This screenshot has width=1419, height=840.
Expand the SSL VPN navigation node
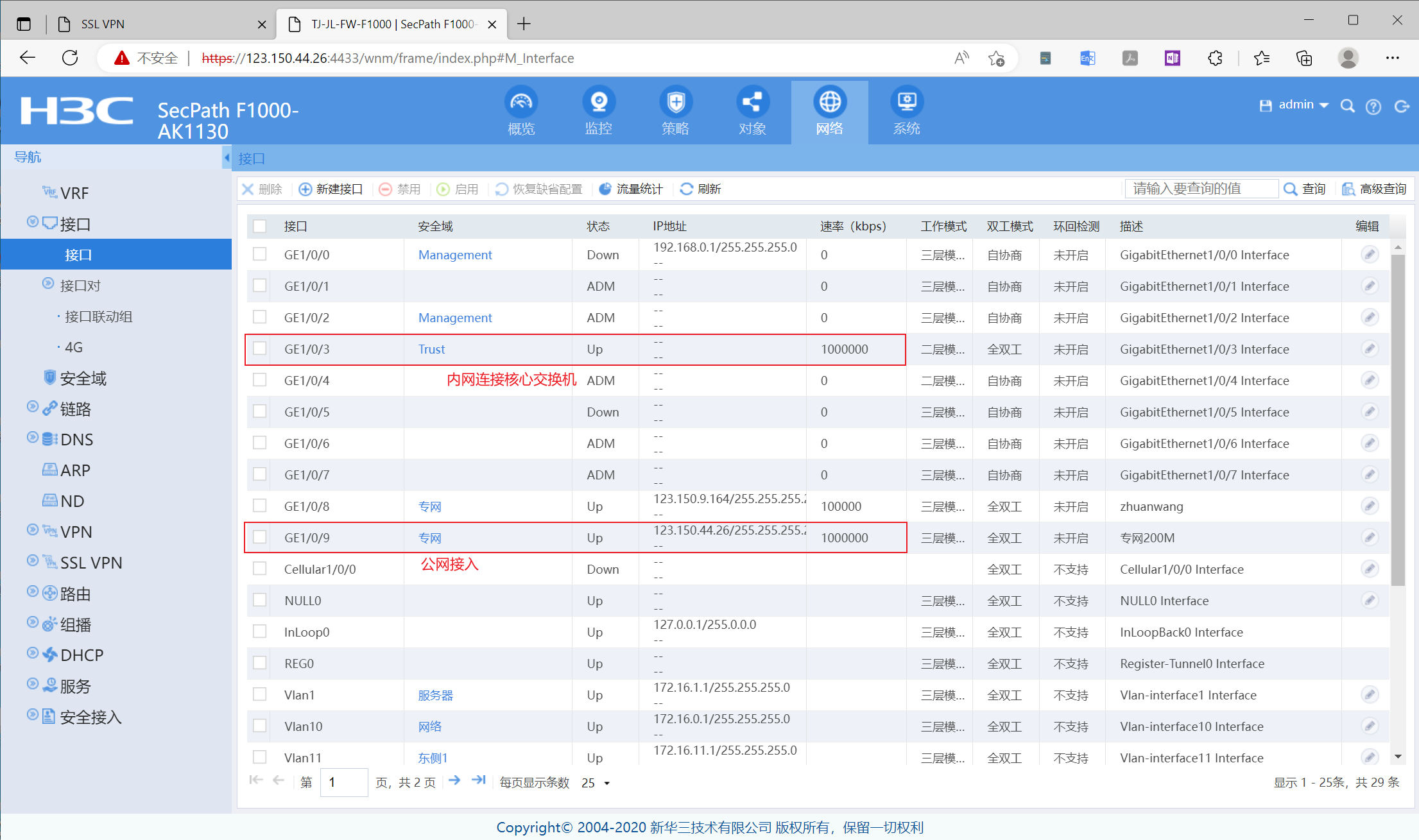(33, 561)
